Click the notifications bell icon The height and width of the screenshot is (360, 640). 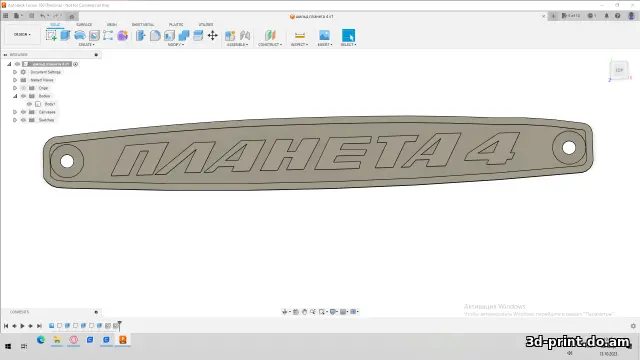point(606,16)
